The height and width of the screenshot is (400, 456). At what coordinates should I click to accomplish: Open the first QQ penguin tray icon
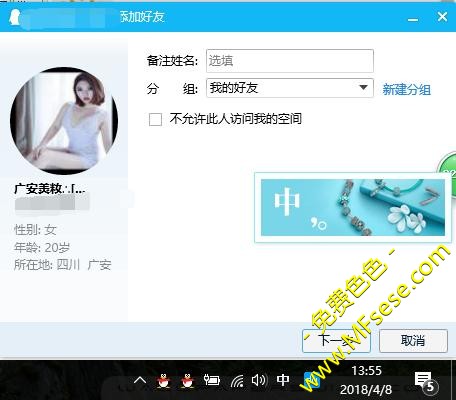[163, 381]
